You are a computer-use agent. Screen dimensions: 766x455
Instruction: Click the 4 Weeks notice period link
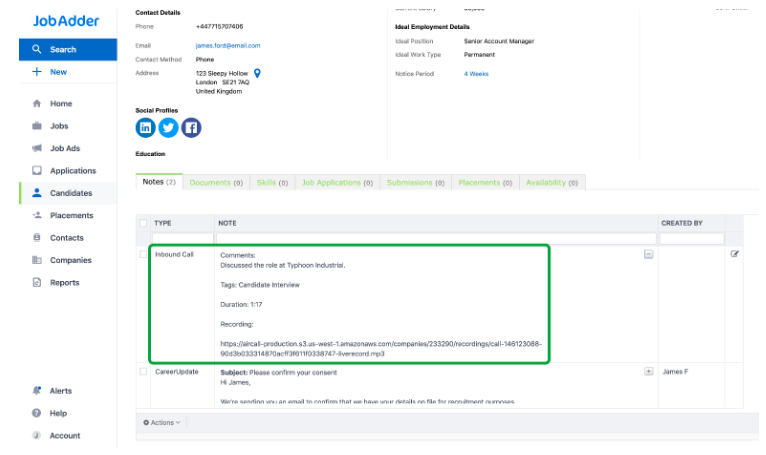pos(476,74)
